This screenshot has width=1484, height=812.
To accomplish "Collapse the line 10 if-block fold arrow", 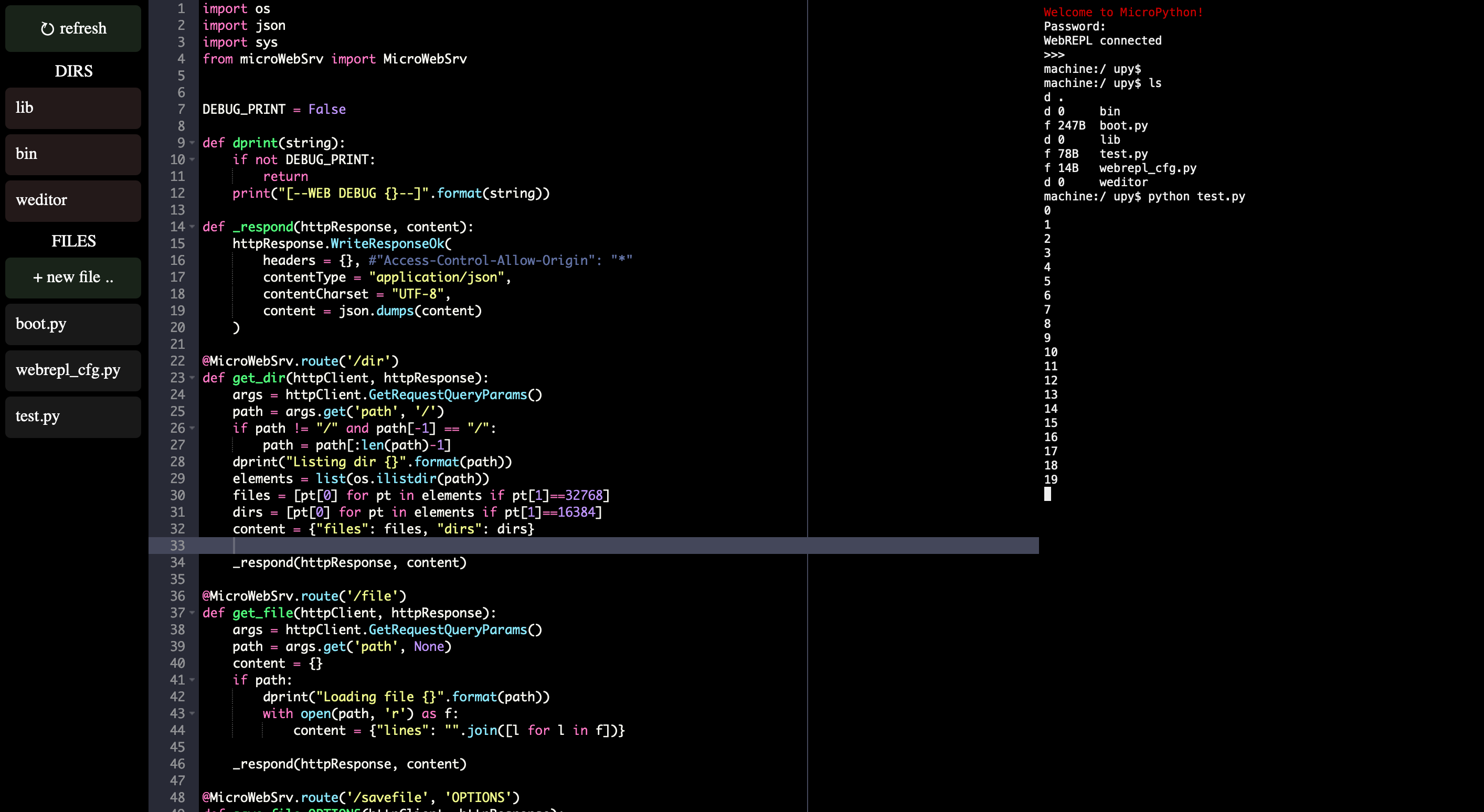I will (x=193, y=159).
